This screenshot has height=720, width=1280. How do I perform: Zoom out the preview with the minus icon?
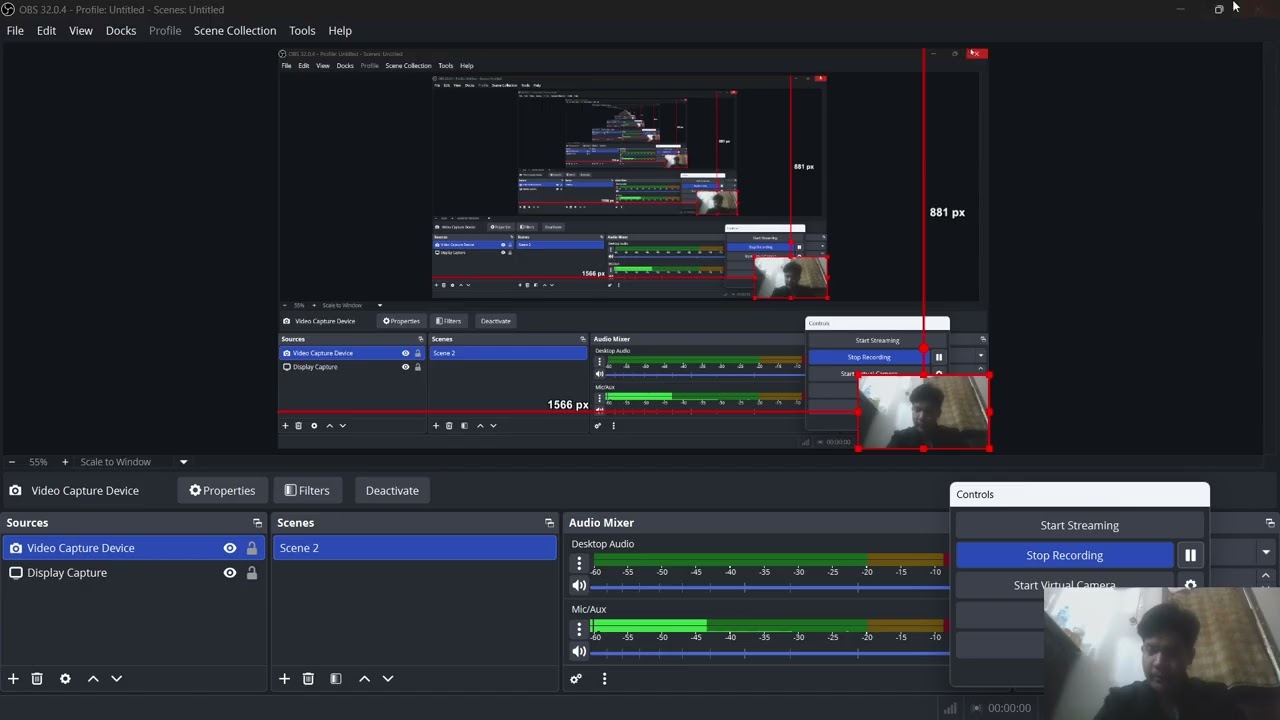(11, 462)
